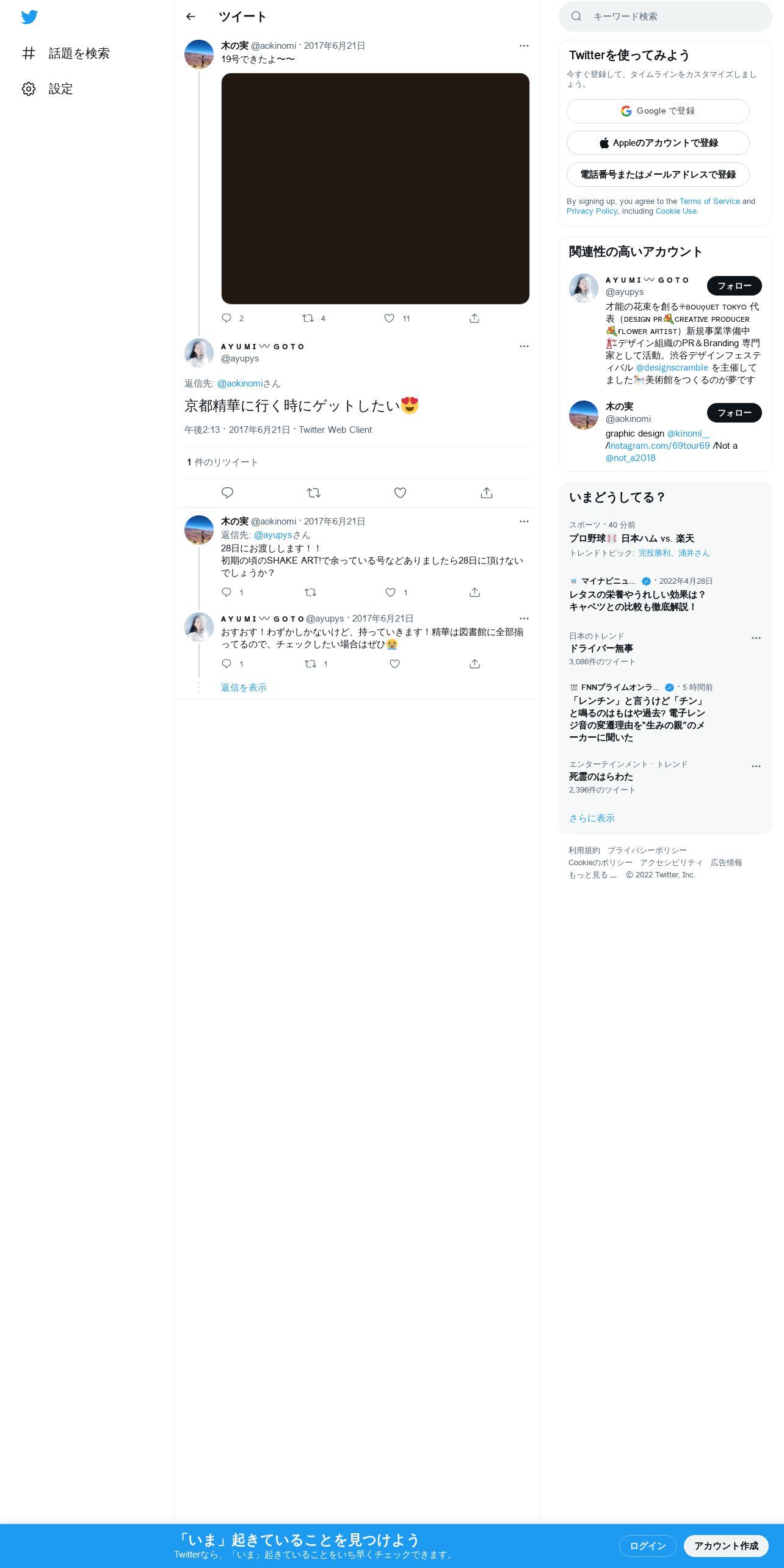Focus the キーワード検索 search field
784x1568 pixels.
click(665, 16)
